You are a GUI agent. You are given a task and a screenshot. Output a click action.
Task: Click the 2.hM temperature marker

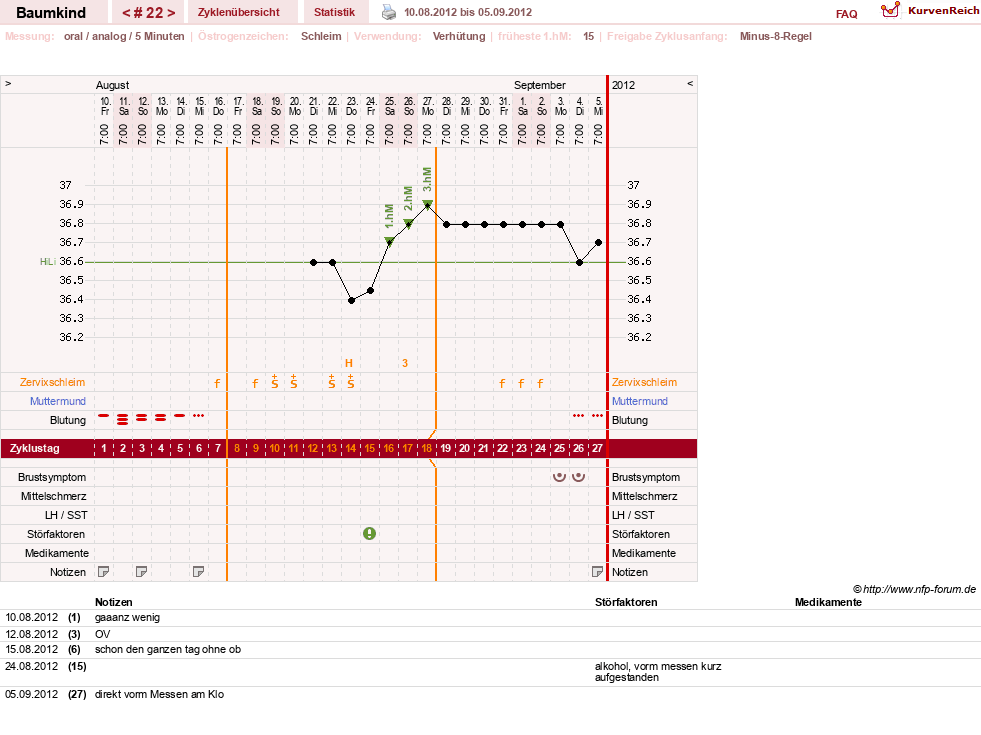(408, 223)
